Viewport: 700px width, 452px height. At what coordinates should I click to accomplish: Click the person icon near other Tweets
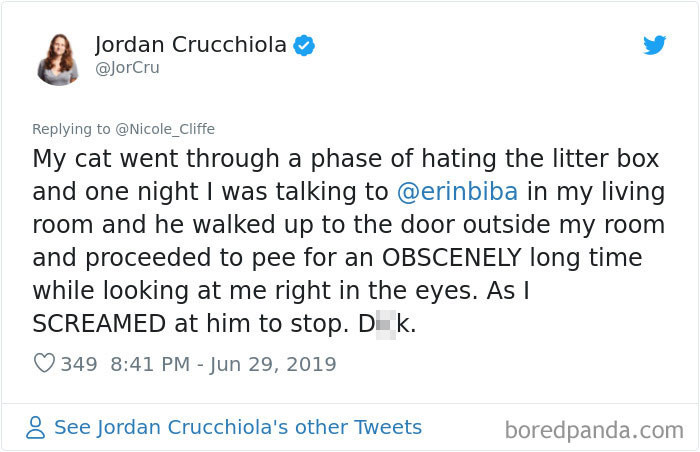point(35,427)
